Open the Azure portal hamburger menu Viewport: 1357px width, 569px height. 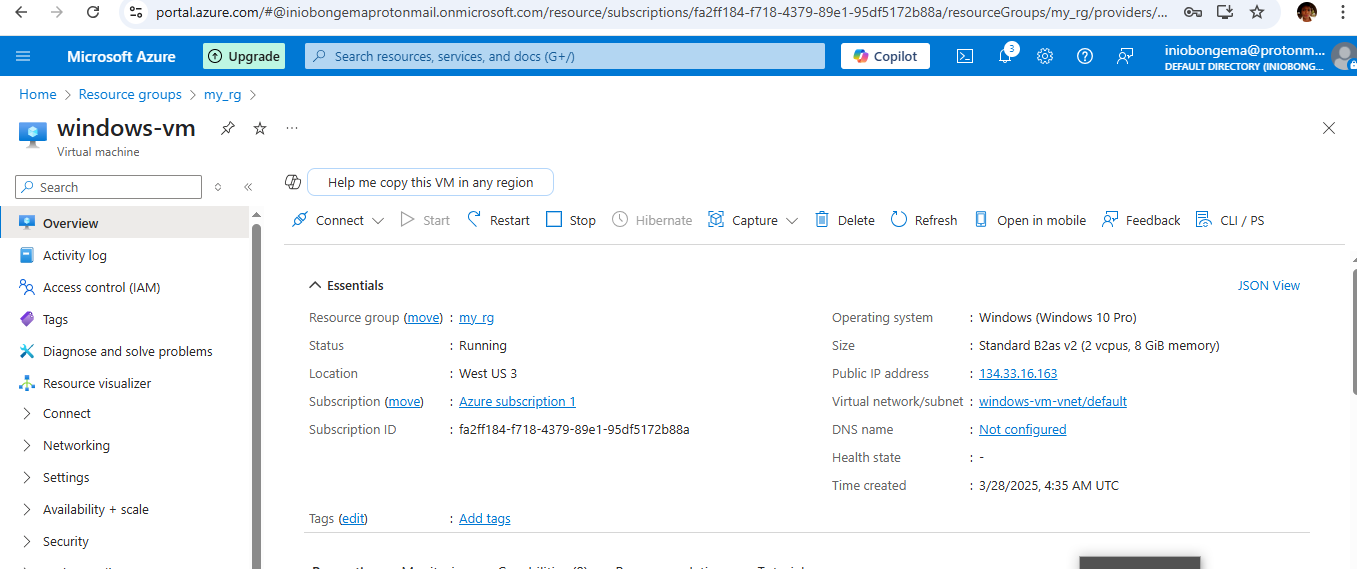(x=24, y=56)
